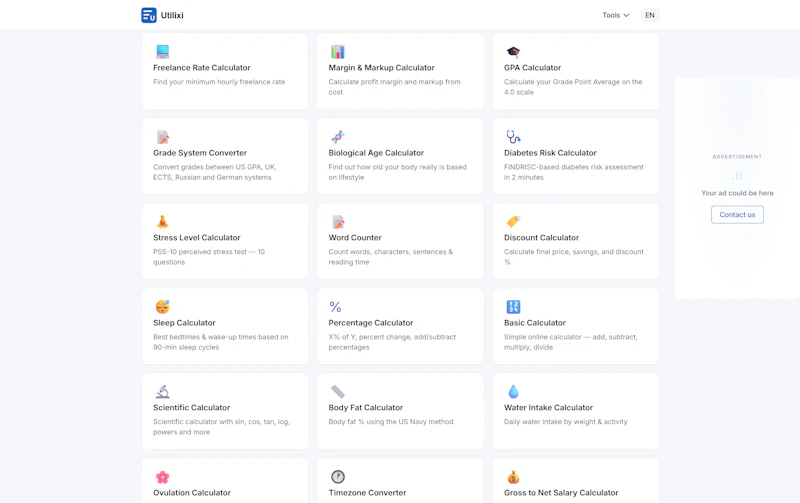Image resolution: width=800 pixels, height=503 pixels.
Task: Click "Body fat % using the US Navy method"
Action: tap(391, 422)
